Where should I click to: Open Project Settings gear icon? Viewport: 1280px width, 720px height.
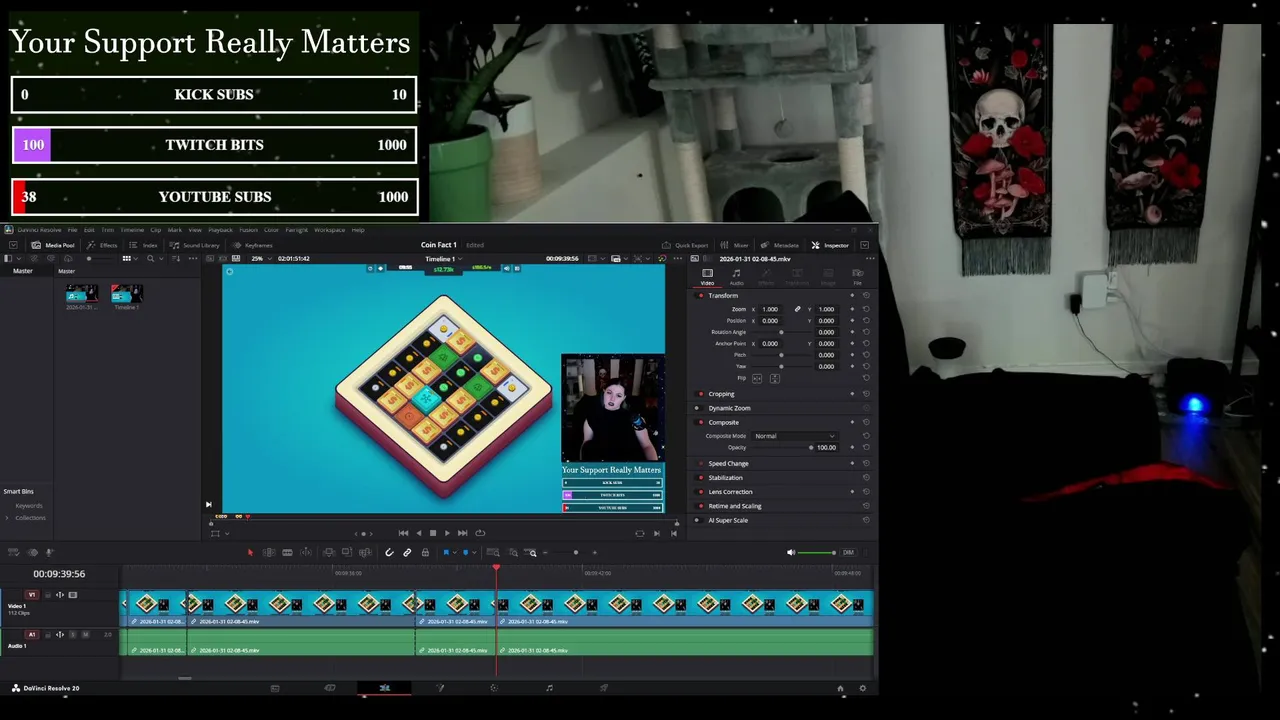[863, 688]
